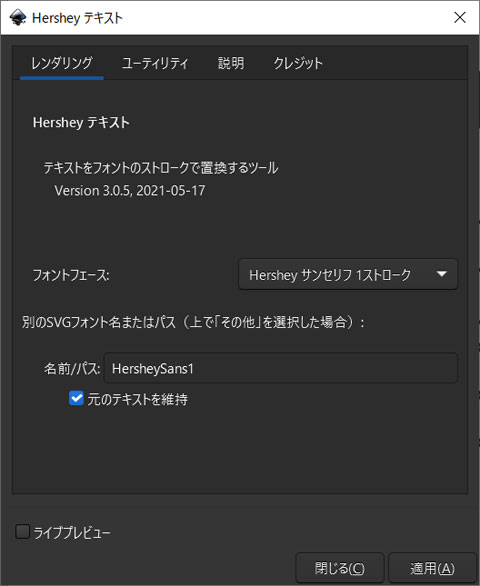Open the ユーティリティ tab

(155, 63)
